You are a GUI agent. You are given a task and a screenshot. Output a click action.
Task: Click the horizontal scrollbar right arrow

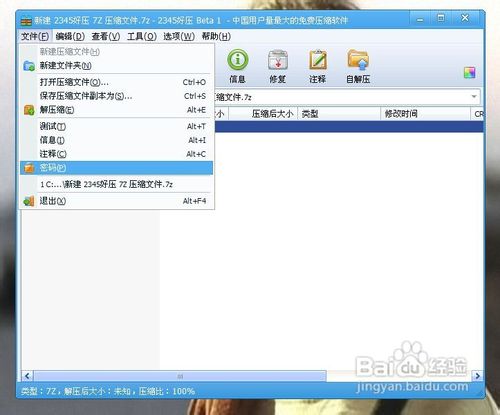point(477,376)
